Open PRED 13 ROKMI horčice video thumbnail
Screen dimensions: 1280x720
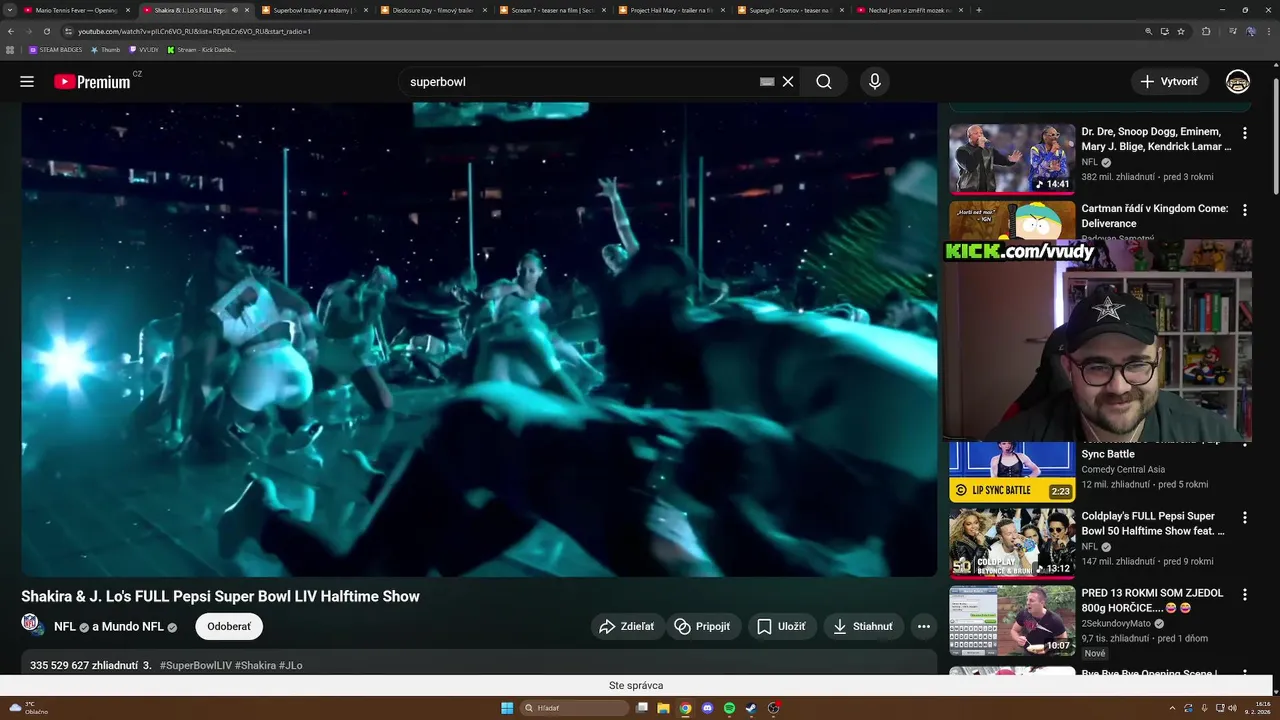pos(1012,620)
